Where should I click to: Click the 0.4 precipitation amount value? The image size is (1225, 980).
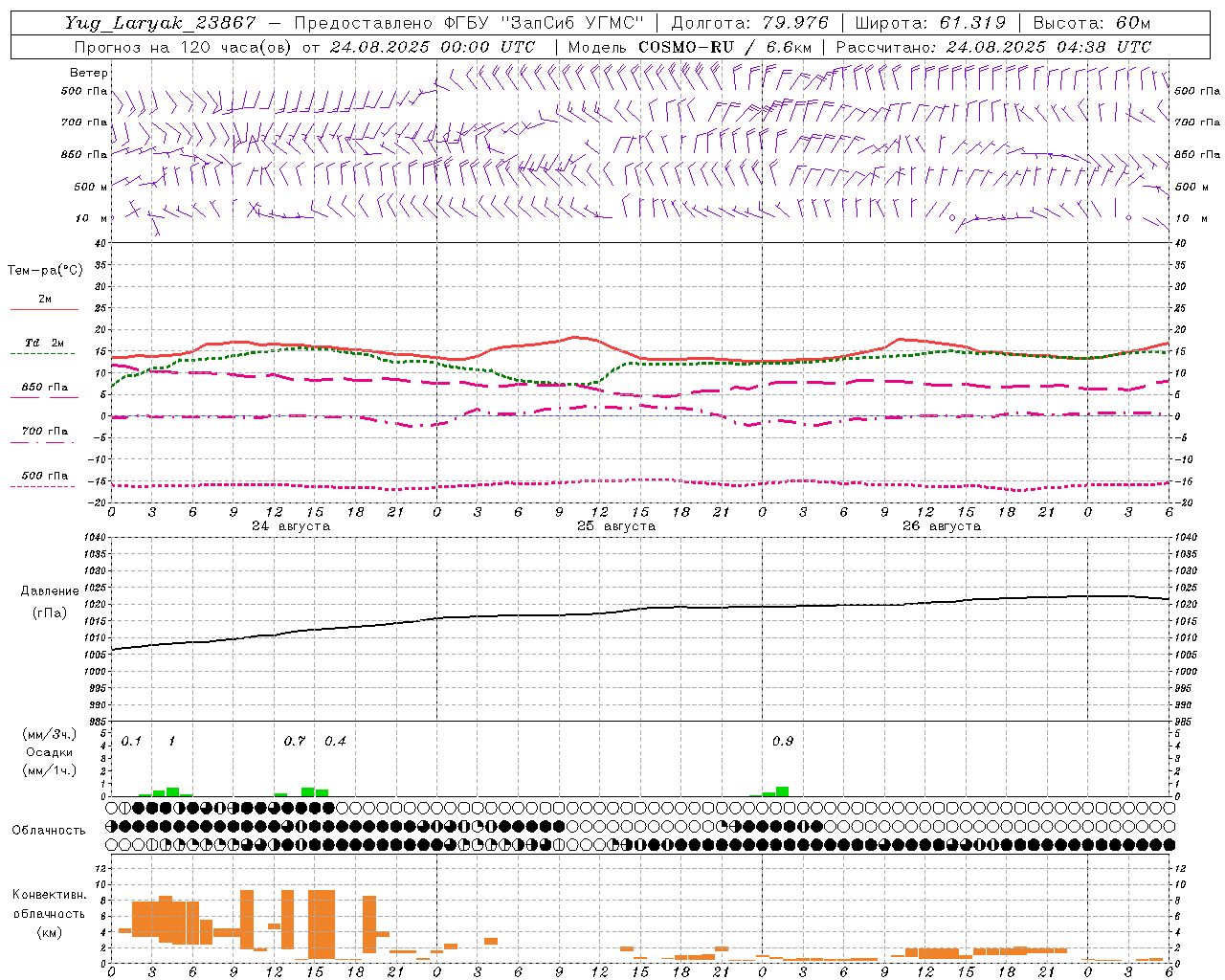335,742
